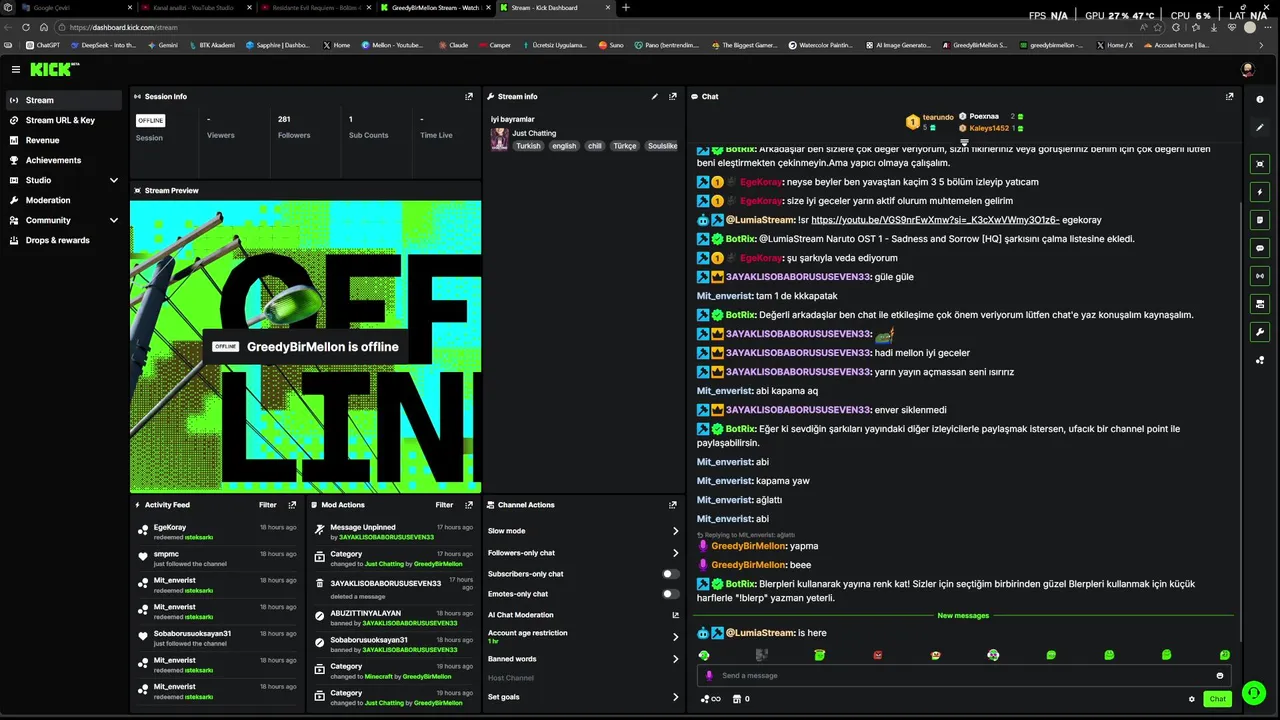Click tearundo in the chat leaderboard
The image size is (1280, 720).
(x=938, y=117)
